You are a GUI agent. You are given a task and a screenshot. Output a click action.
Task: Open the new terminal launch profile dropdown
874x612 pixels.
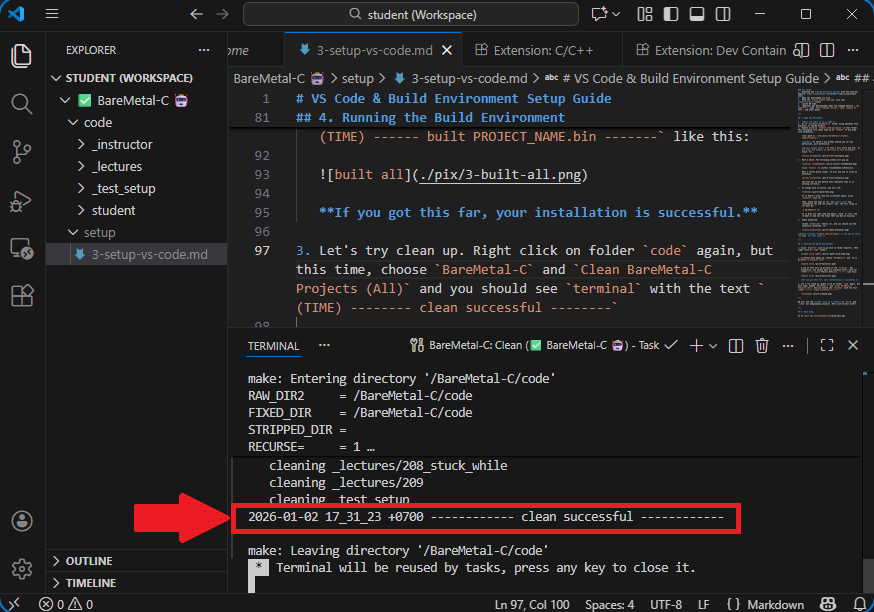713,345
